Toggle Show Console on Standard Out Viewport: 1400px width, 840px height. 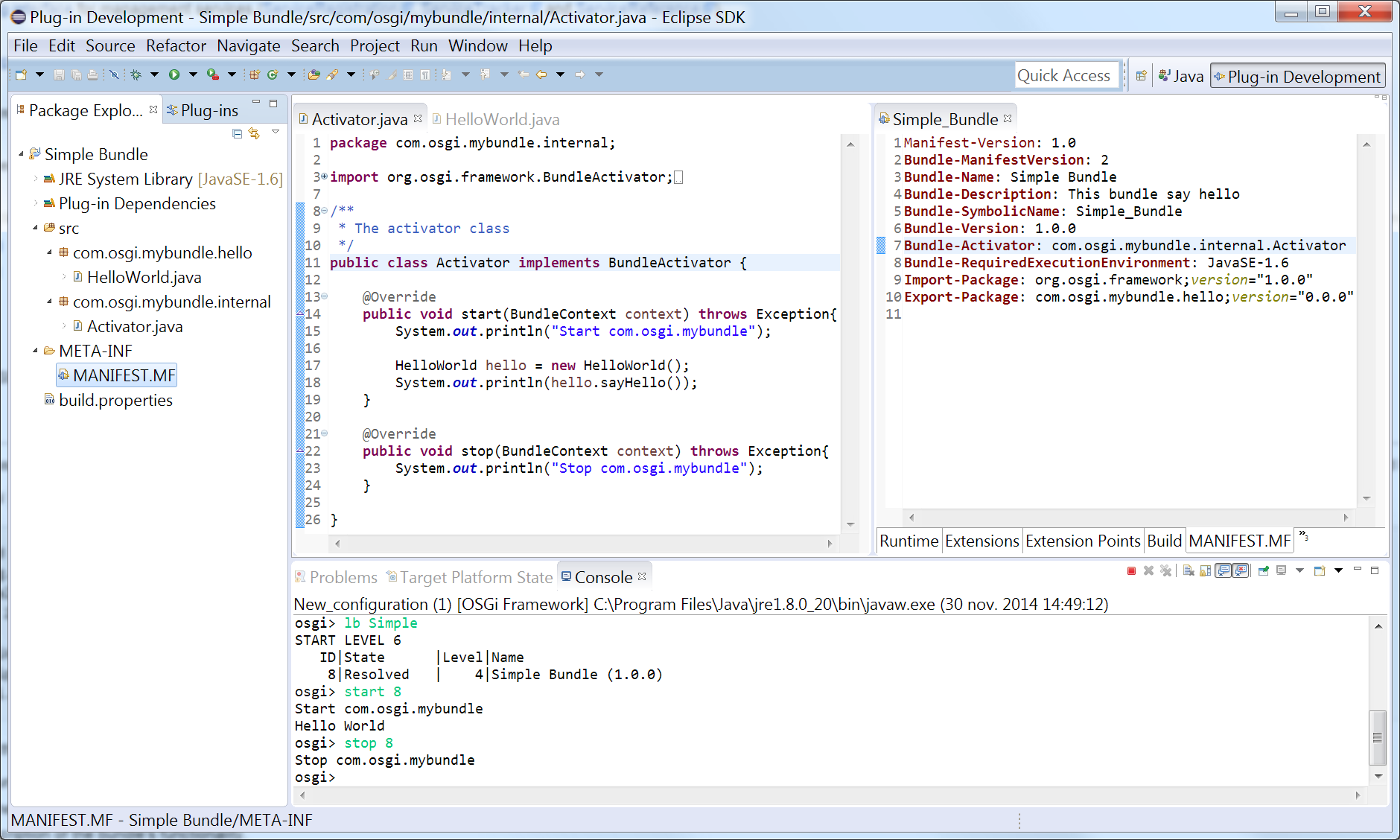click(1223, 570)
